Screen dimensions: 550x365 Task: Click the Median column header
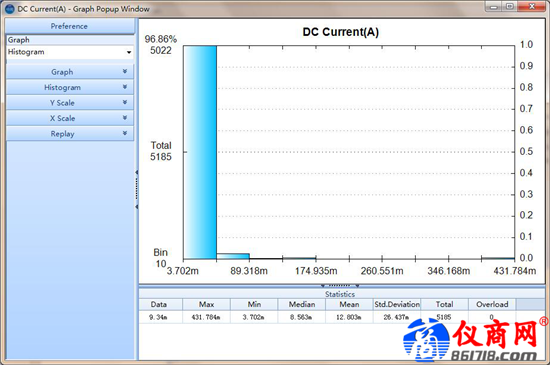(x=302, y=304)
